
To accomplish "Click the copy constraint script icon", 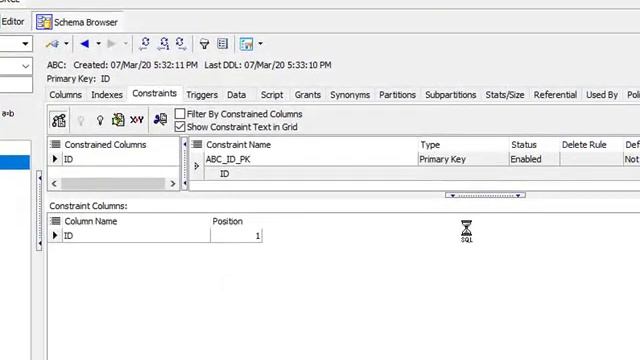I will coord(118,120).
